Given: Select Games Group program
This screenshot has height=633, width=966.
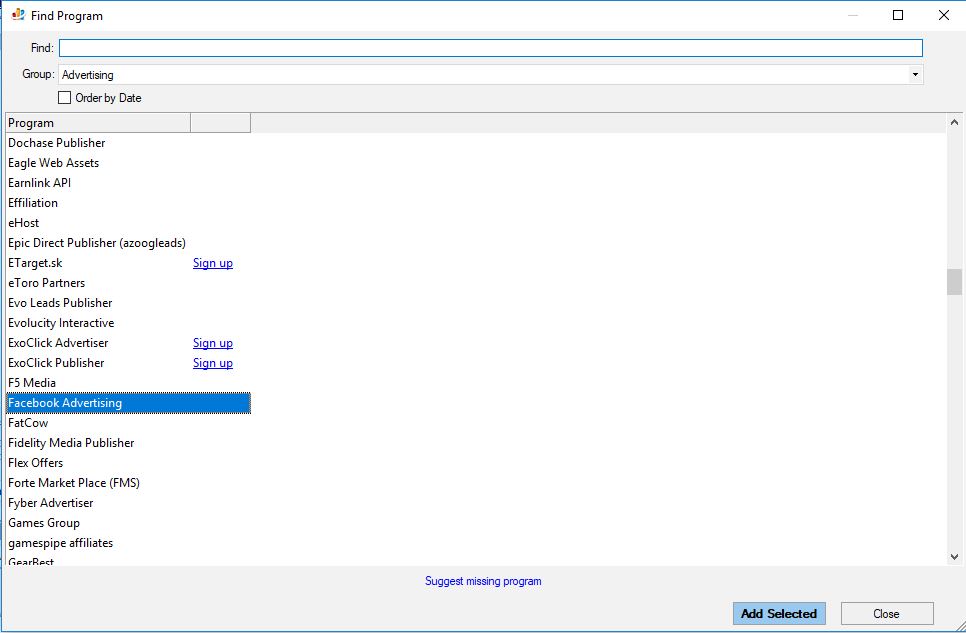Looking at the screenshot, I should coord(44,523).
